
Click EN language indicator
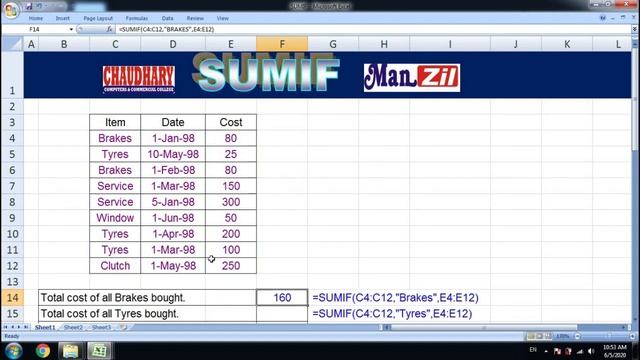[x=533, y=350]
